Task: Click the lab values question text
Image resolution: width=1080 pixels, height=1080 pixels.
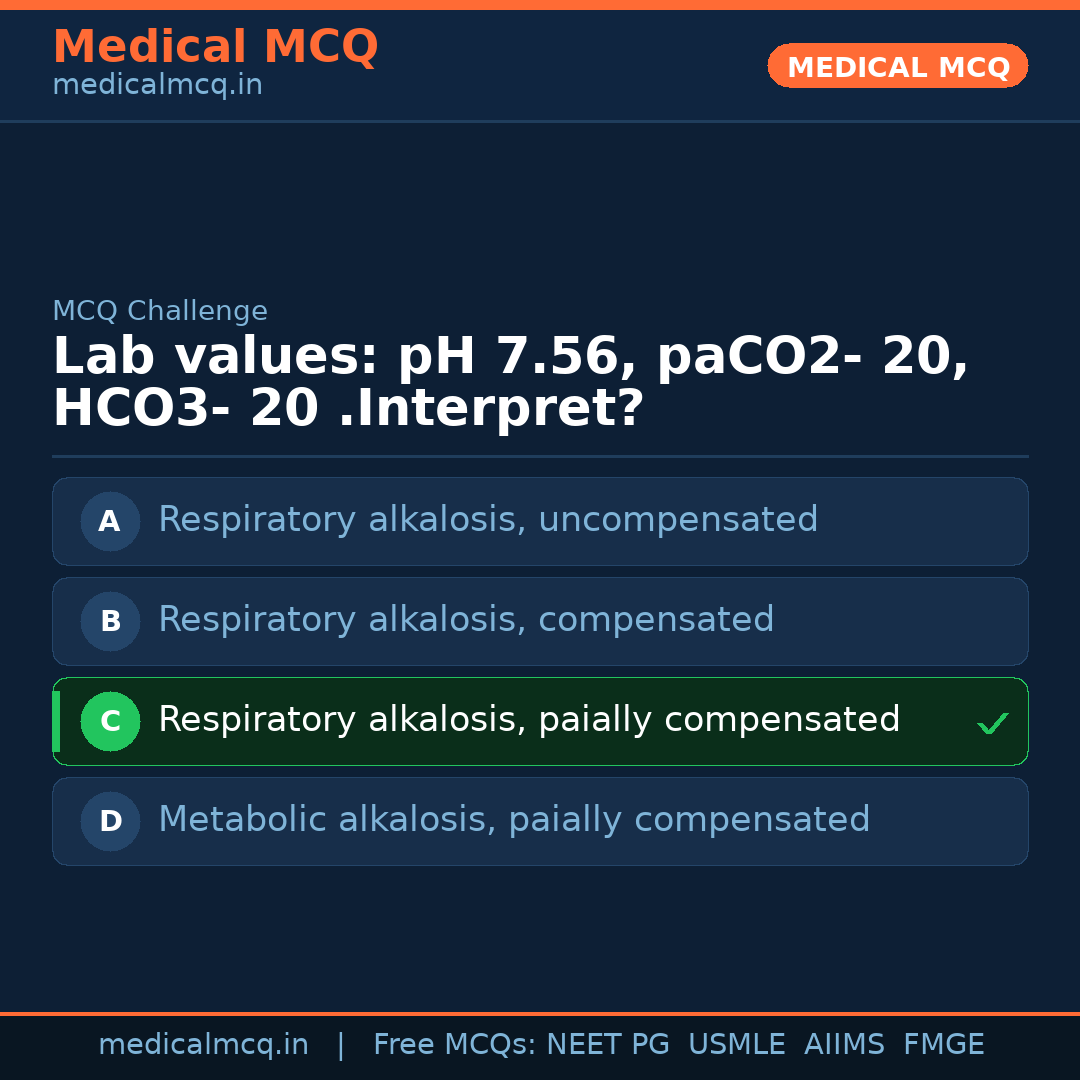Action: [x=510, y=383]
